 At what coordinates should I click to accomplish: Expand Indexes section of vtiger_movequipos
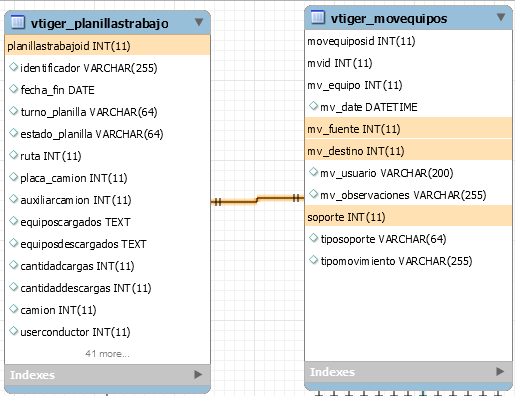coord(500,371)
